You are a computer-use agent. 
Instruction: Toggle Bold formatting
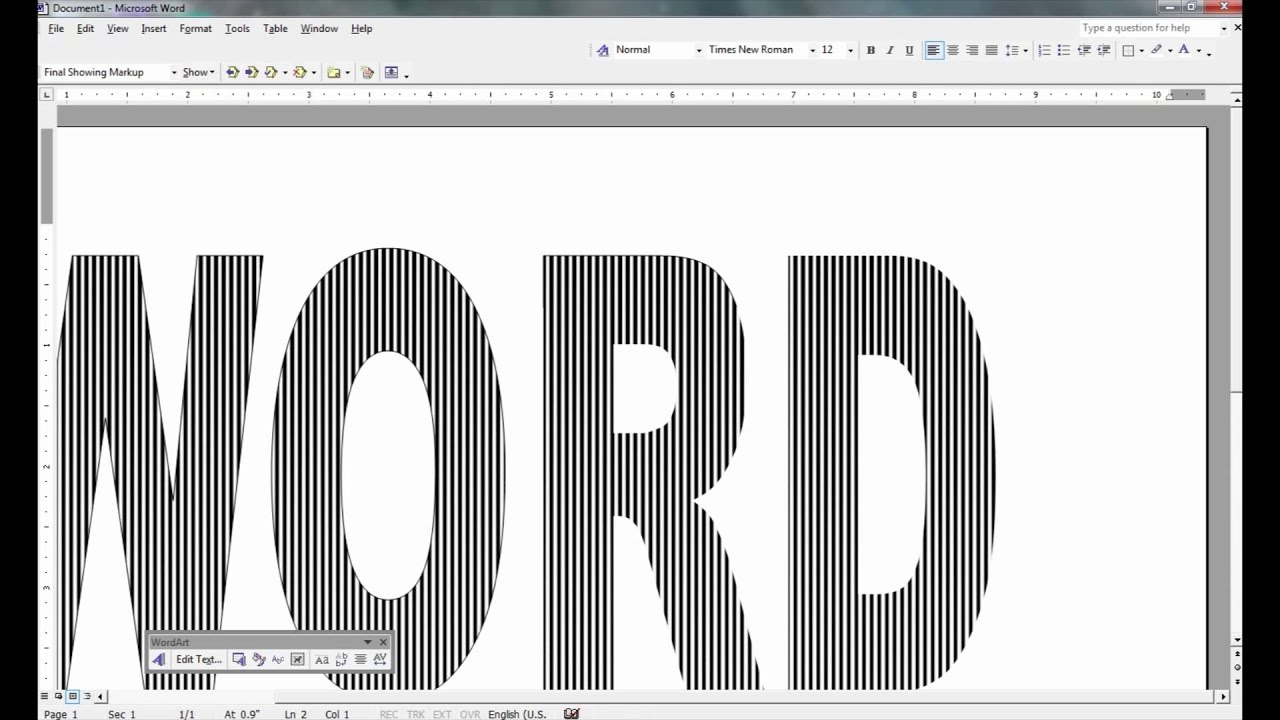[871, 50]
